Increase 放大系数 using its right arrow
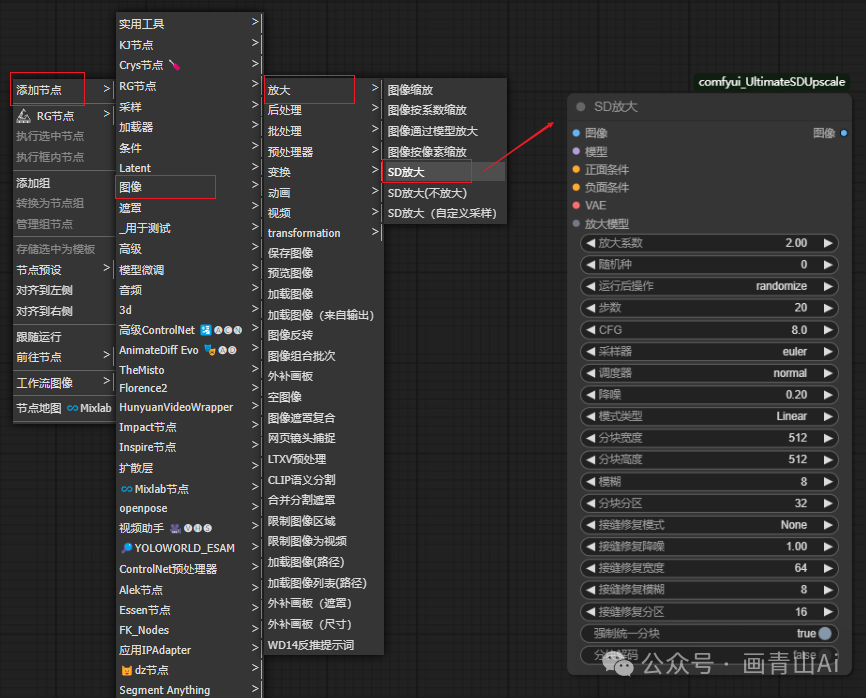This screenshot has height=698, width=866. click(x=830, y=242)
